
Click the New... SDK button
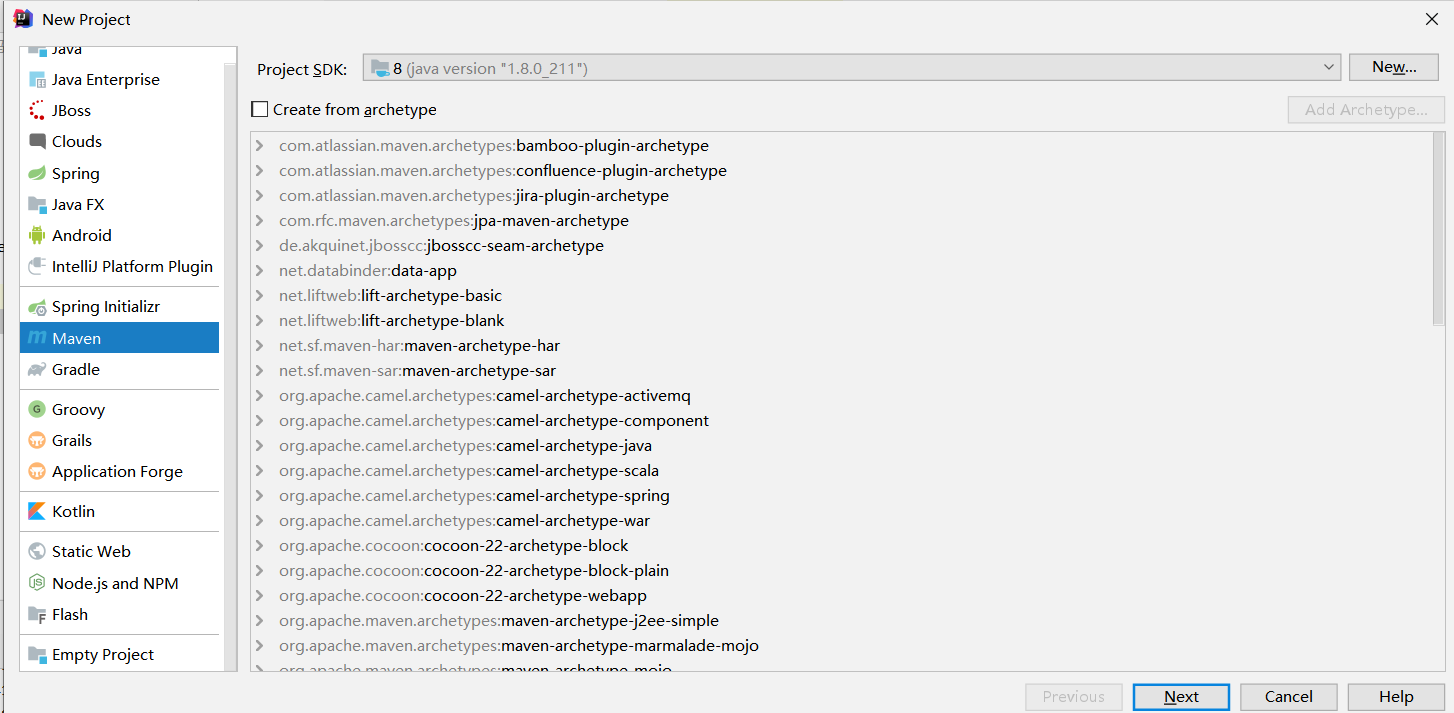coord(1394,67)
